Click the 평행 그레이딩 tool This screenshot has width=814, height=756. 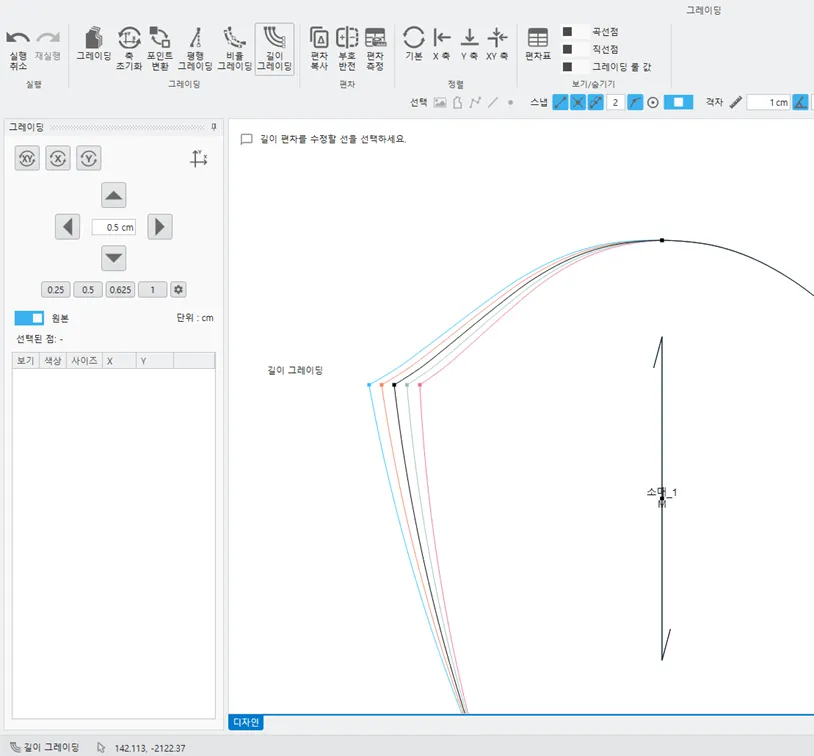195,49
